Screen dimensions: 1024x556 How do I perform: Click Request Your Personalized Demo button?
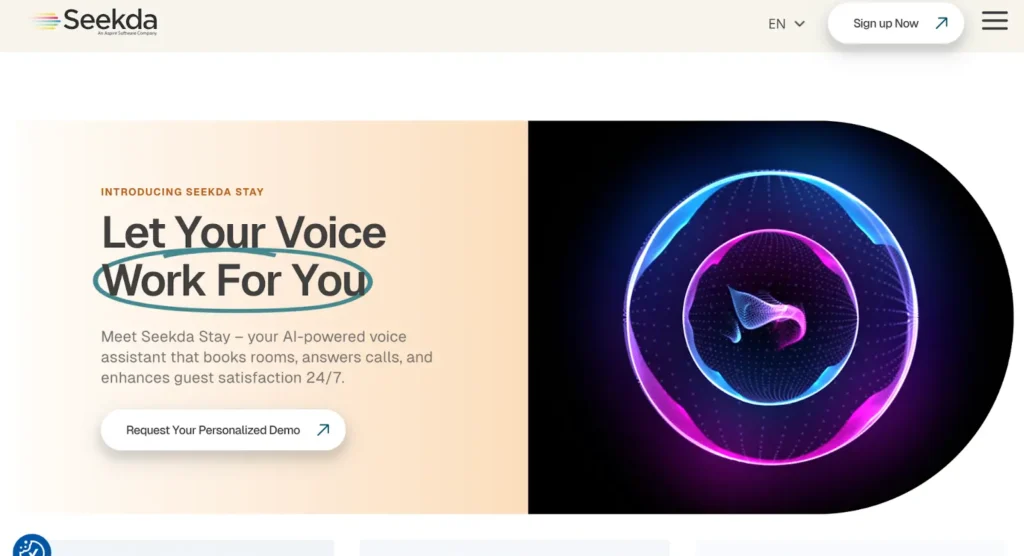coord(223,430)
